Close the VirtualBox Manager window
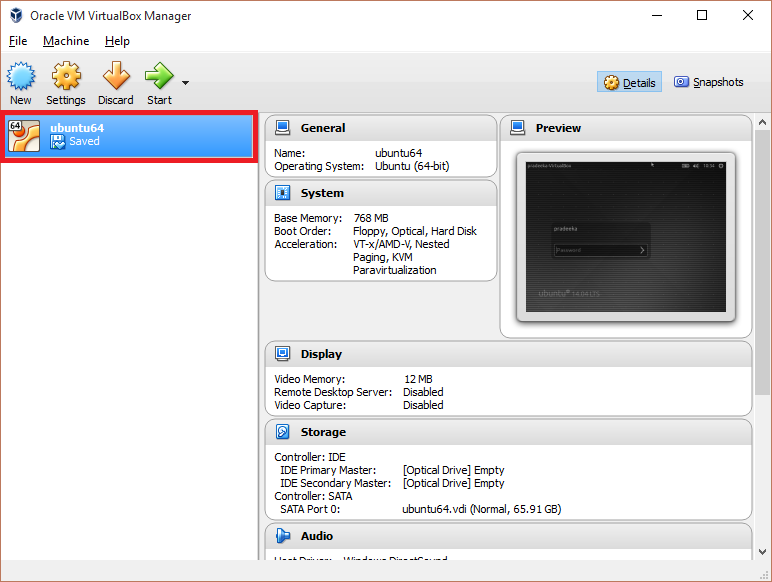Image resolution: width=772 pixels, height=582 pixels. (748, 15)
